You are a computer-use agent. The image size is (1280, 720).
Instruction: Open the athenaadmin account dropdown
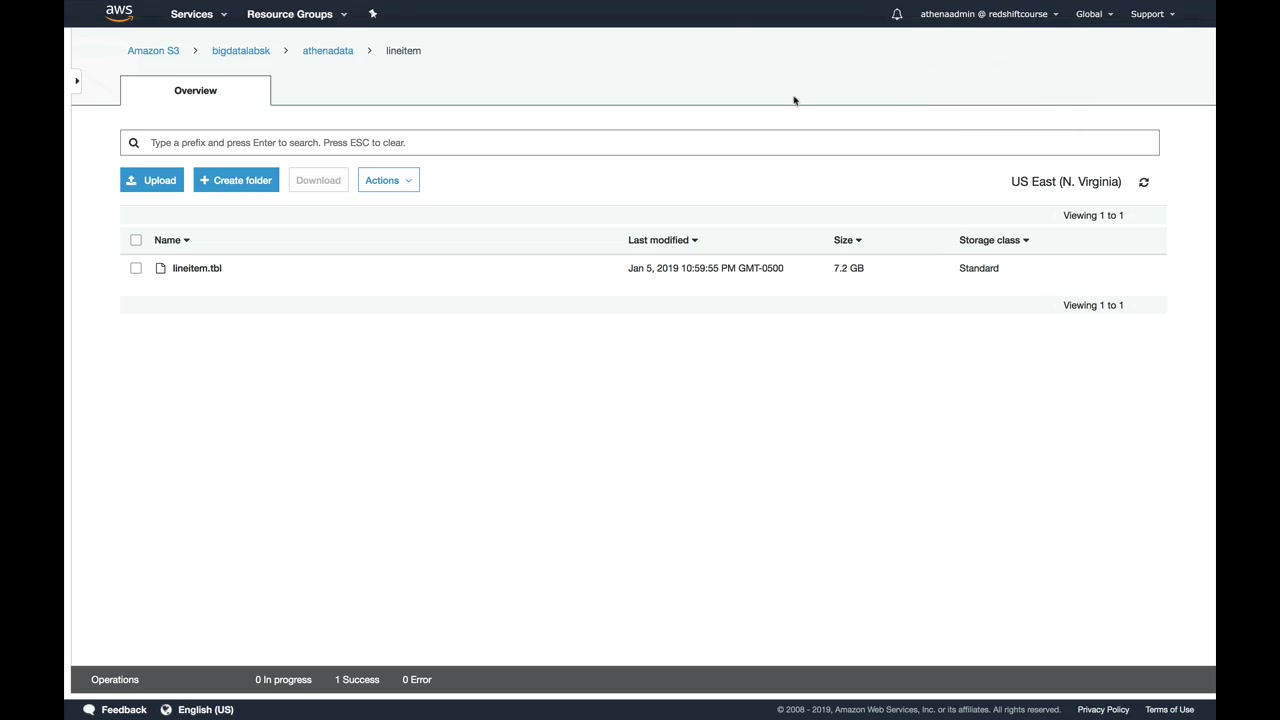990,14
